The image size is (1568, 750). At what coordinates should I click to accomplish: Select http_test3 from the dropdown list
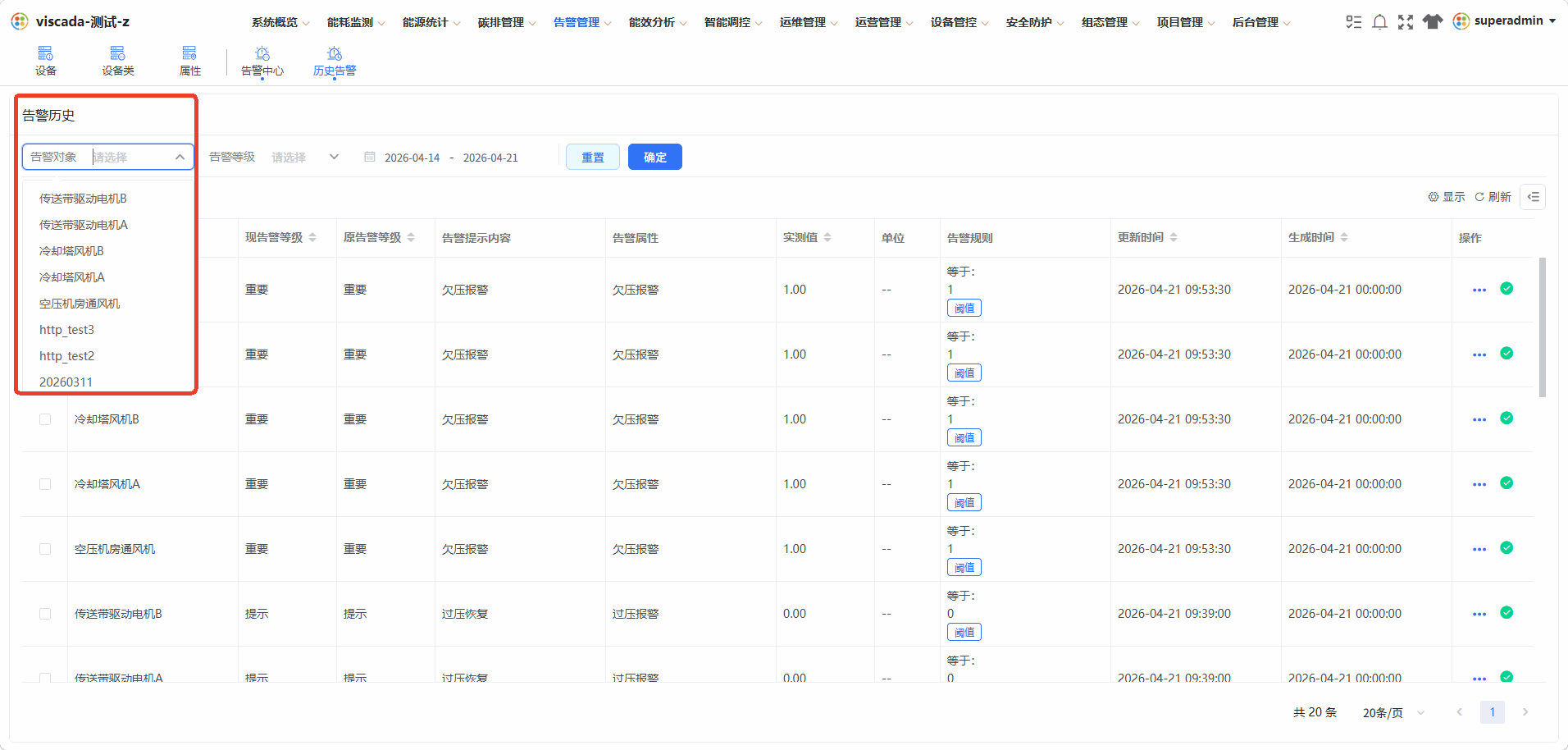pyautogui.click(x=66, y=330)
